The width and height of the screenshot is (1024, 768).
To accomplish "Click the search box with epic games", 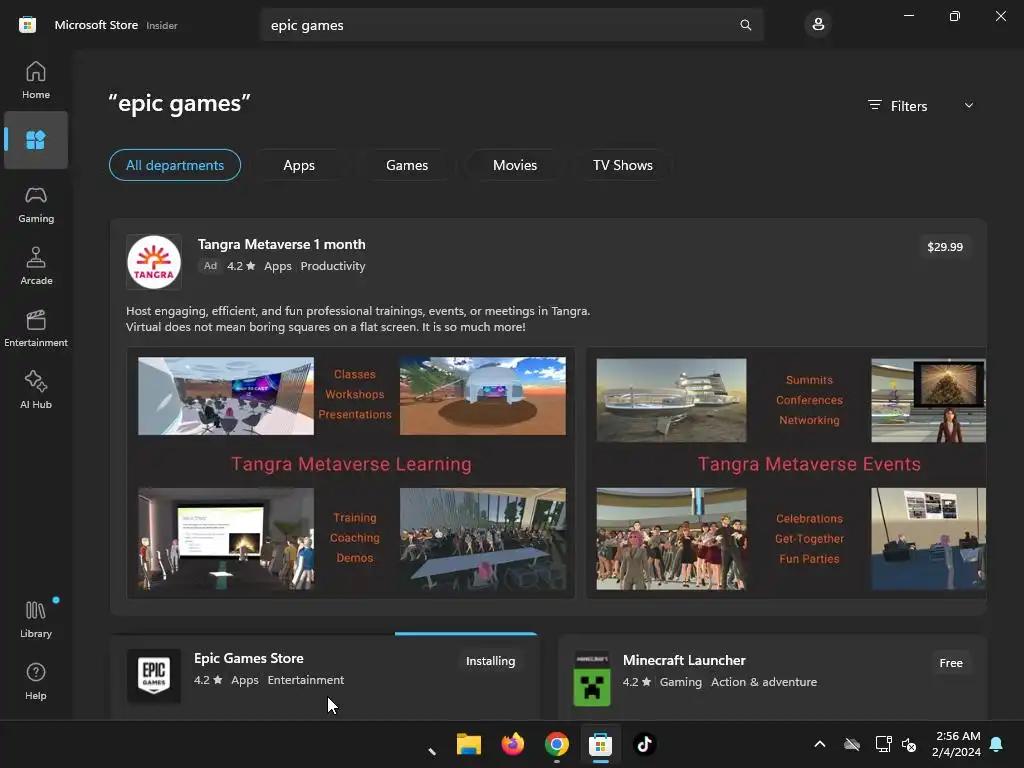I will tap(512, 25).
